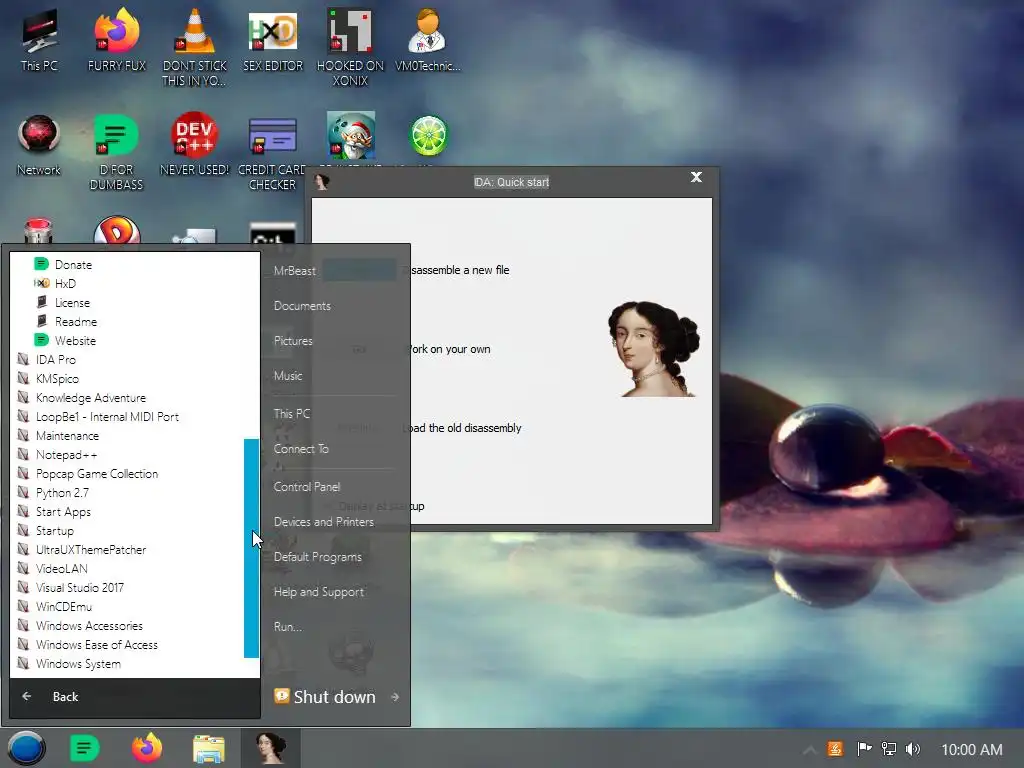Open Music from the Start menu

[x=288, y=376]
